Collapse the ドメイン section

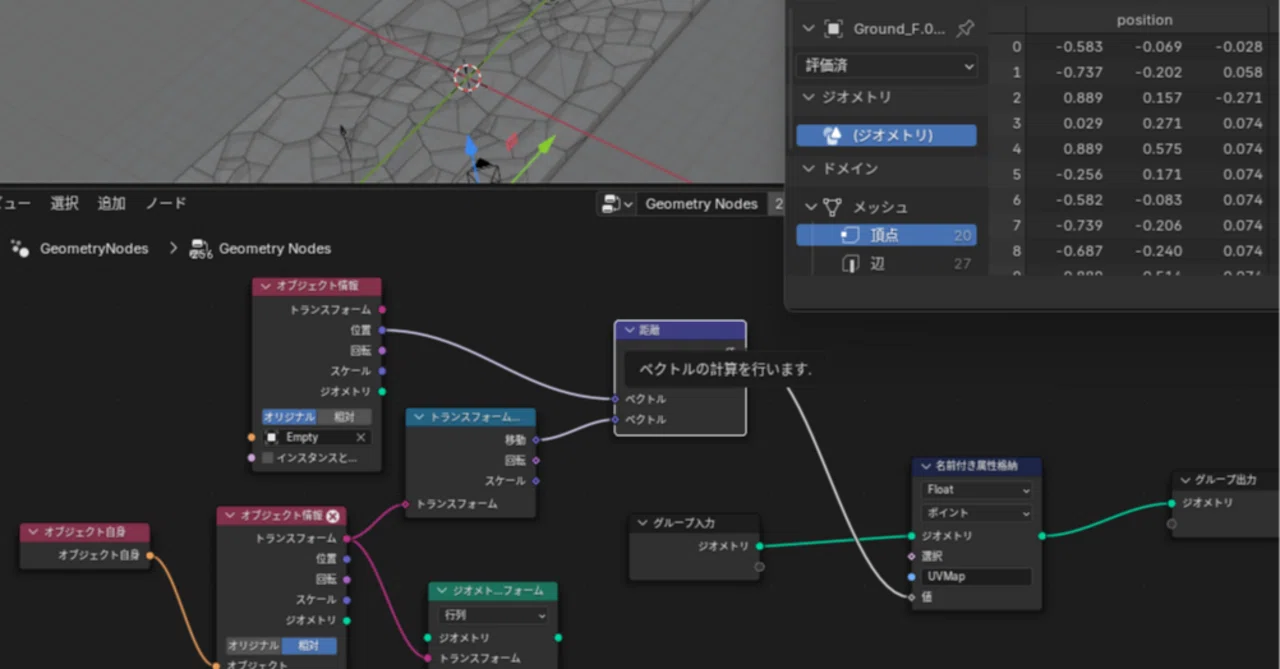pos(810,168)
